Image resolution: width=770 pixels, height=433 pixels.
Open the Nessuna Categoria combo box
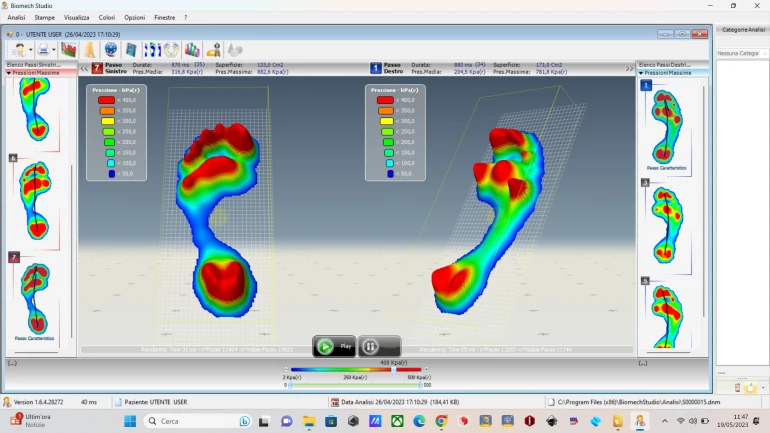741,53
